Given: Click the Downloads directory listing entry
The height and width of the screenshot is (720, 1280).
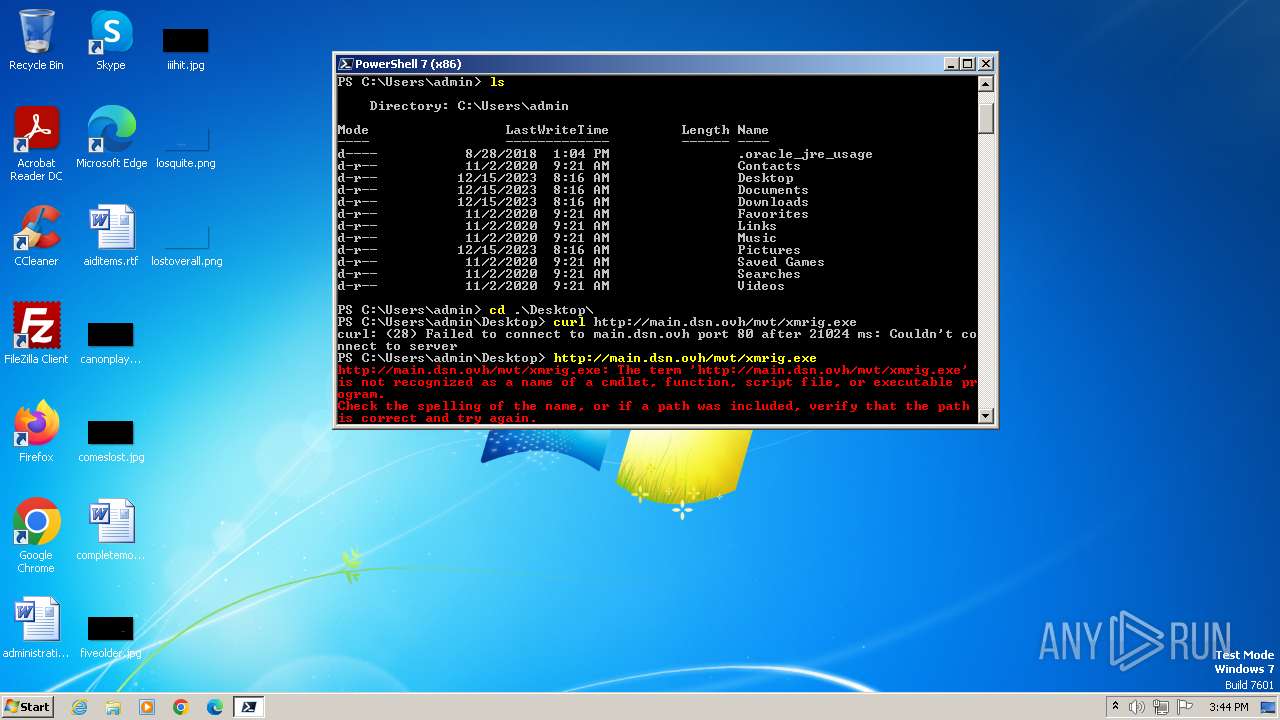Looking at the screenshot, I should (x=773, y=202).
